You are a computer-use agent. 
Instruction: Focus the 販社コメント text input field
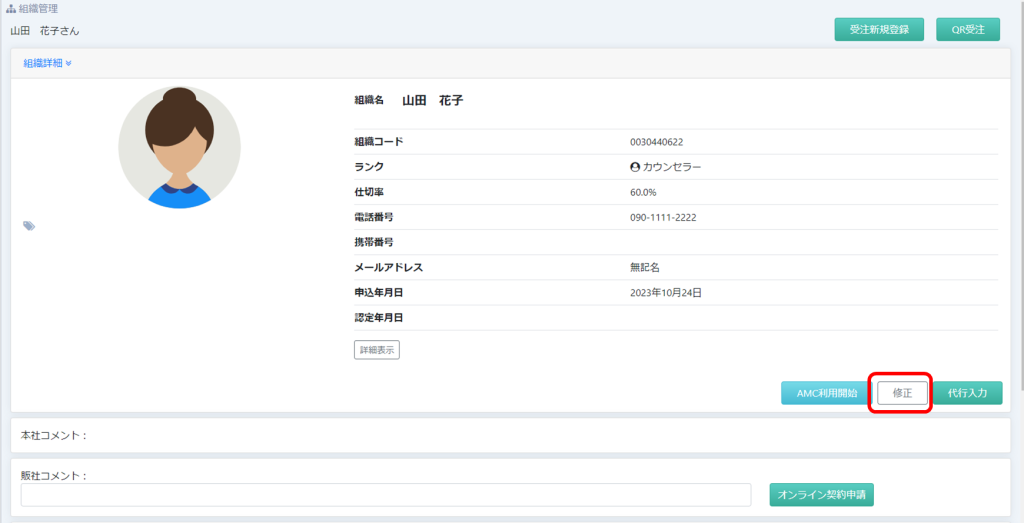coord(385,495)
